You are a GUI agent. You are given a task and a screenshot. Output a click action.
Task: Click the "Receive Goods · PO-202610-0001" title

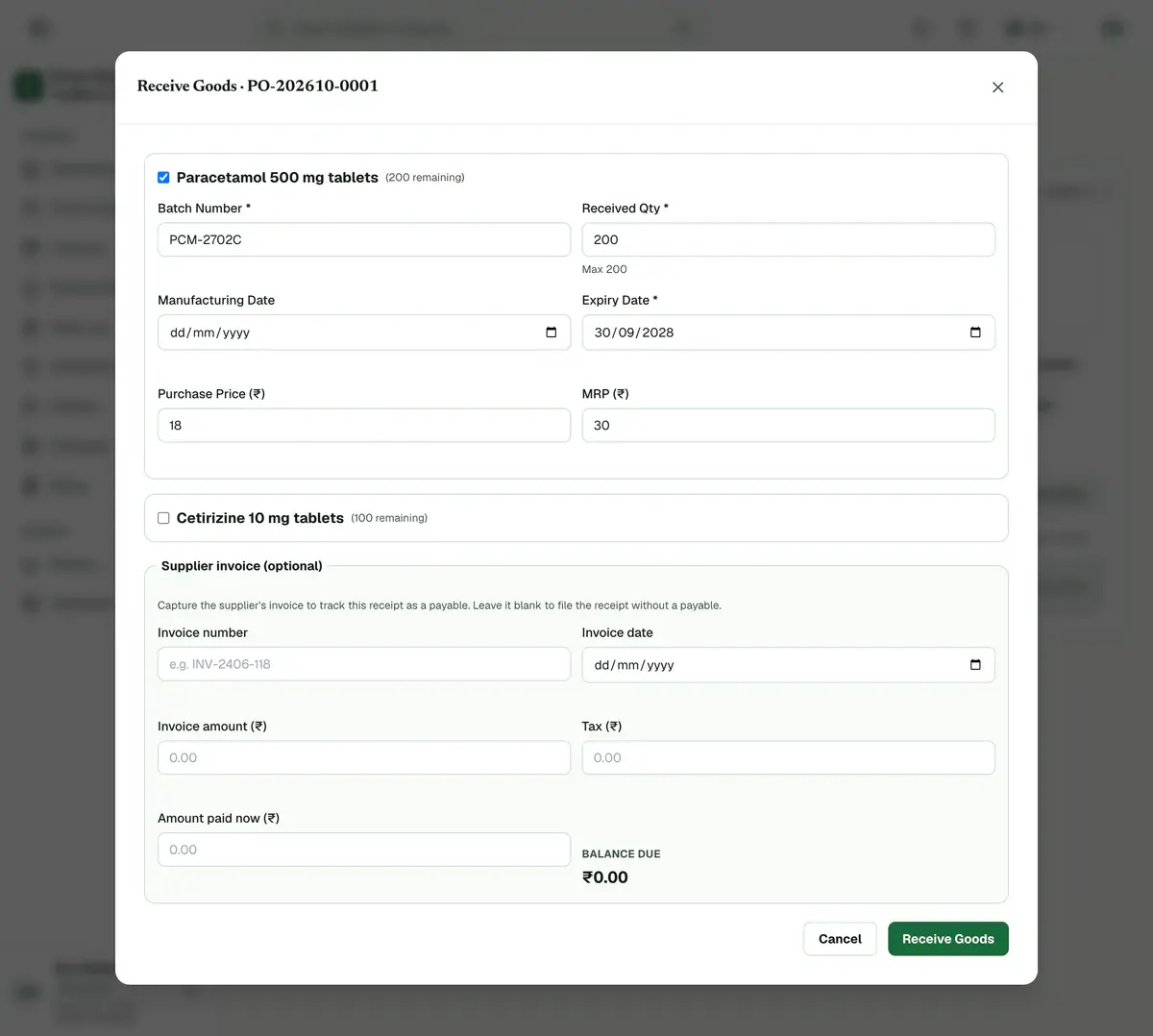[258, 86]
